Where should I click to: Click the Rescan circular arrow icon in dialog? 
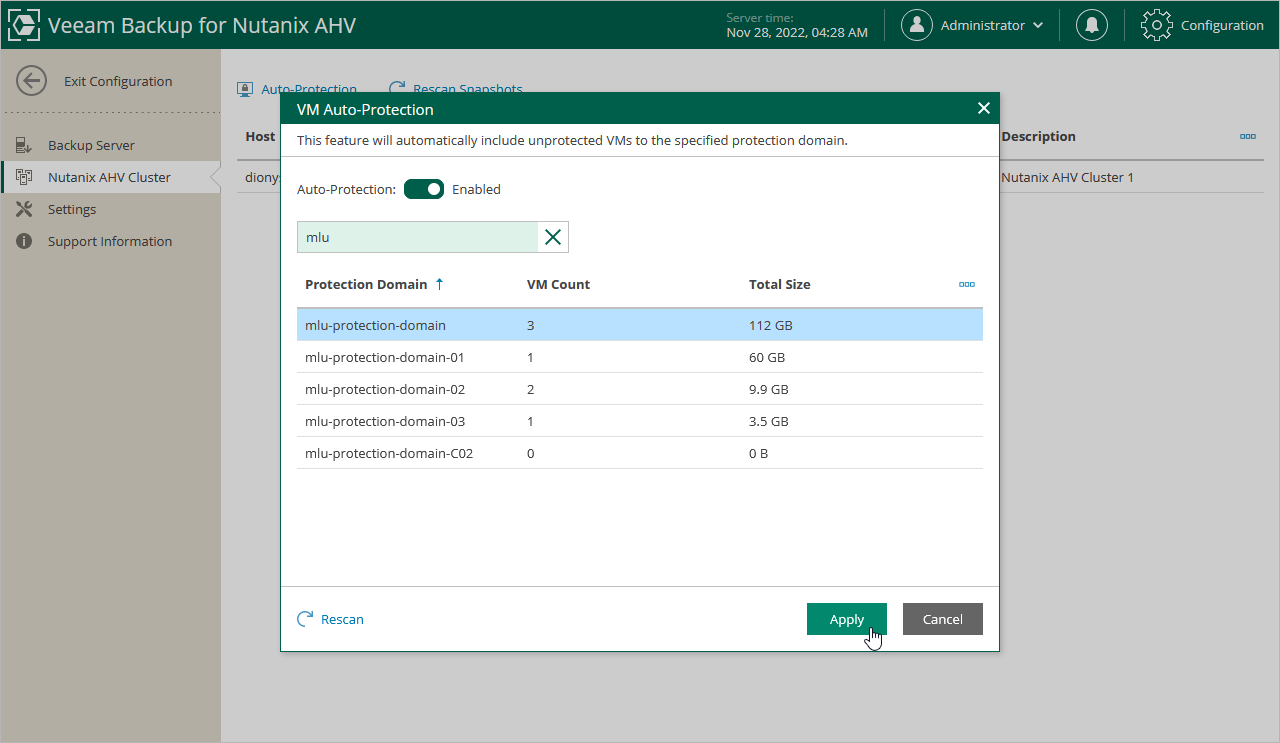pyautogui.click(x=305, y=619)
